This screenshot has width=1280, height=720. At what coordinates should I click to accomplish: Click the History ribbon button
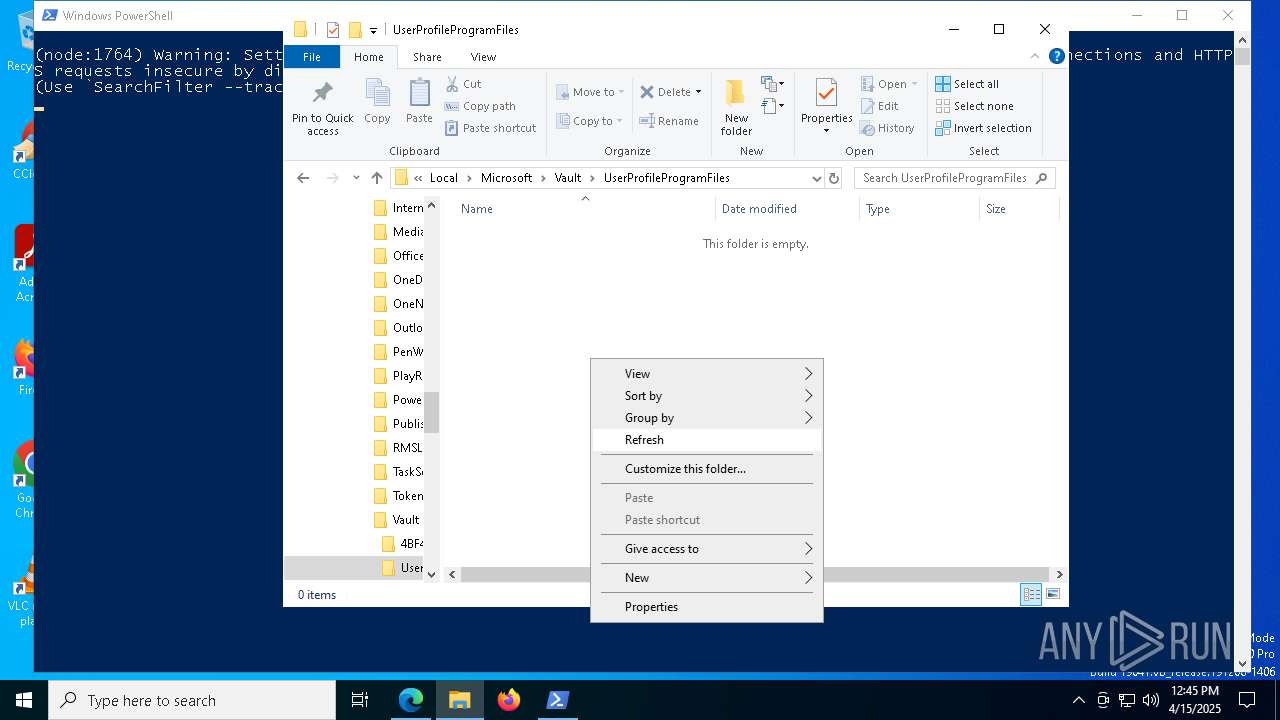click(886, 128)
